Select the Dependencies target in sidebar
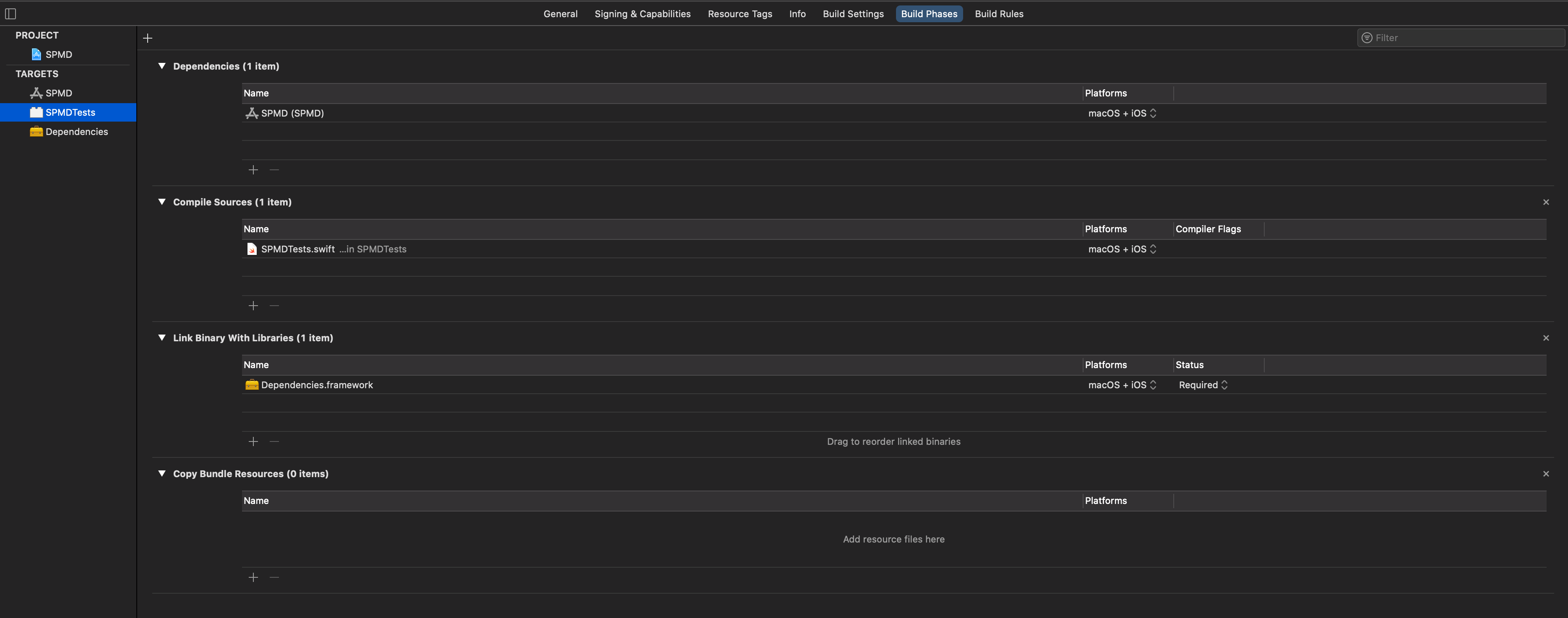 coord(76,131)
